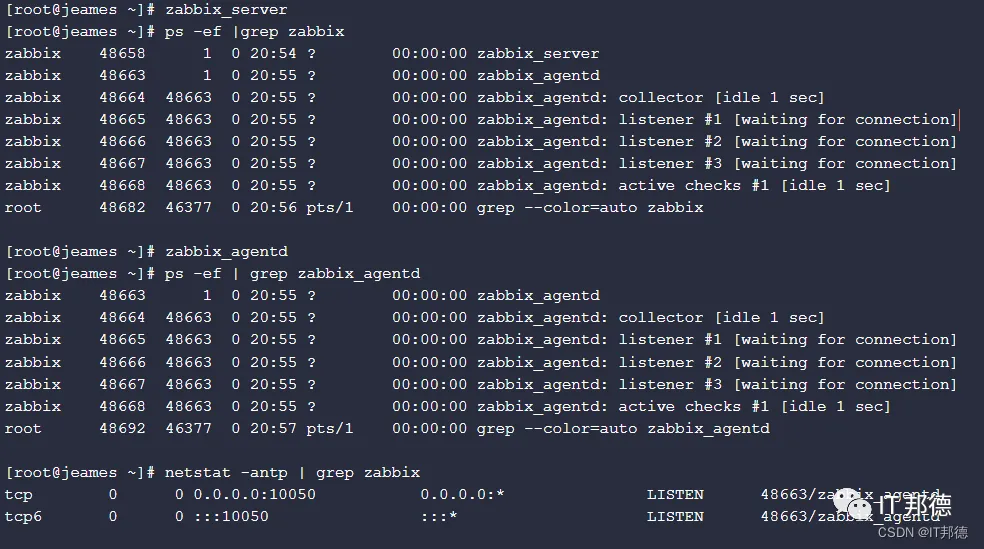
Task: Click the :::10050 tcp6 local address
Action: [231, 517]
